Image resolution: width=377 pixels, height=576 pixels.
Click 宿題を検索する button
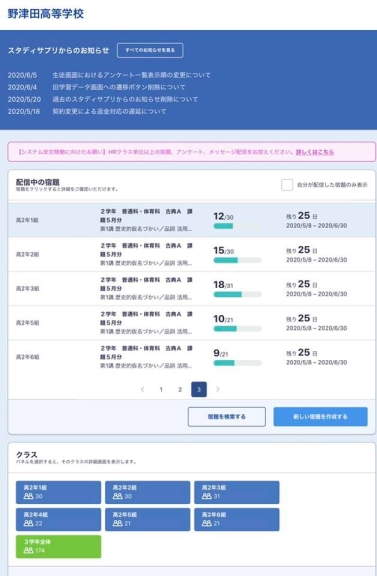(x=227, y=417)
